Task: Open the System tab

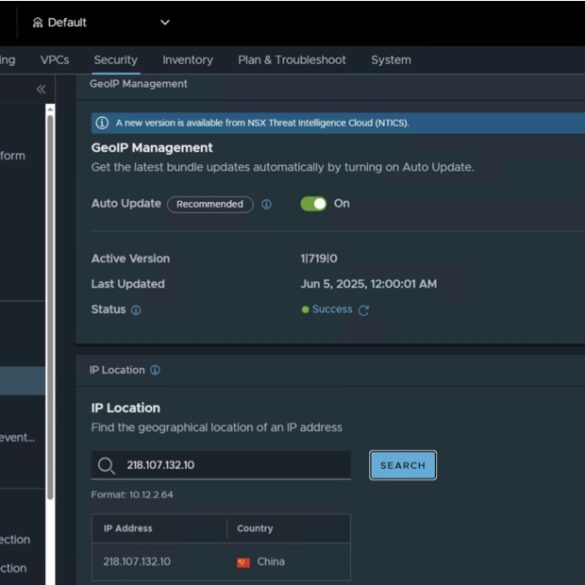Action: pyautogui.click(x=391, y=60)
